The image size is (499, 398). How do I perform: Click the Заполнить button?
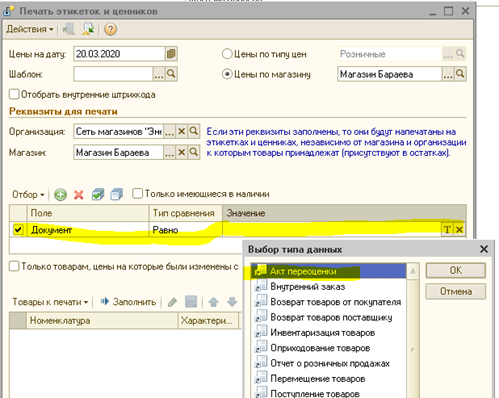coord(128,302)
